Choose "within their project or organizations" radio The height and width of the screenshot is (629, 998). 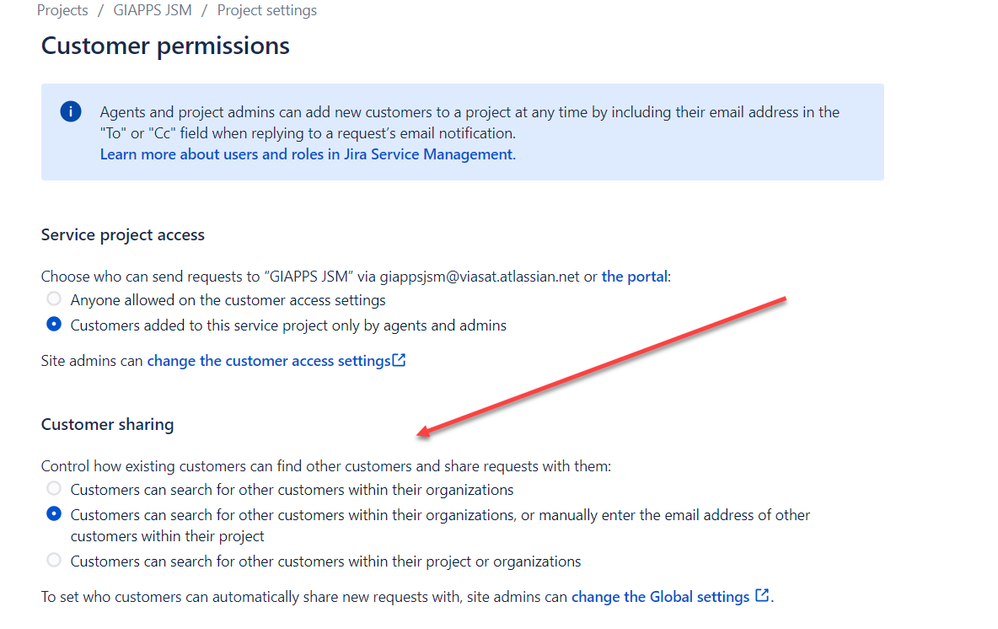tap(54, 561)
